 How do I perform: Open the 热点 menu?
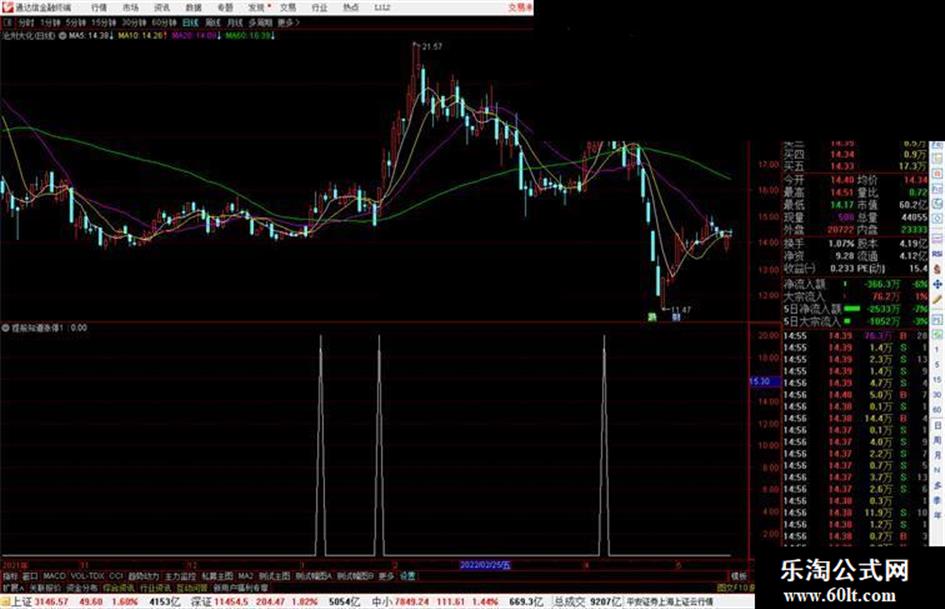coord(350,7)
